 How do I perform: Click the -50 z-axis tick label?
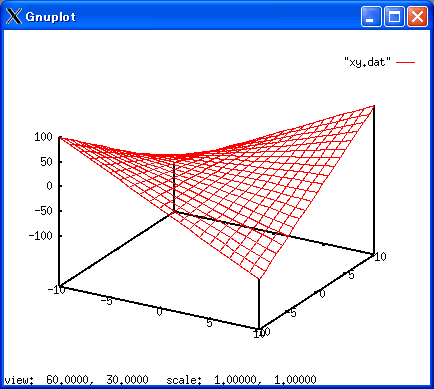44,211
